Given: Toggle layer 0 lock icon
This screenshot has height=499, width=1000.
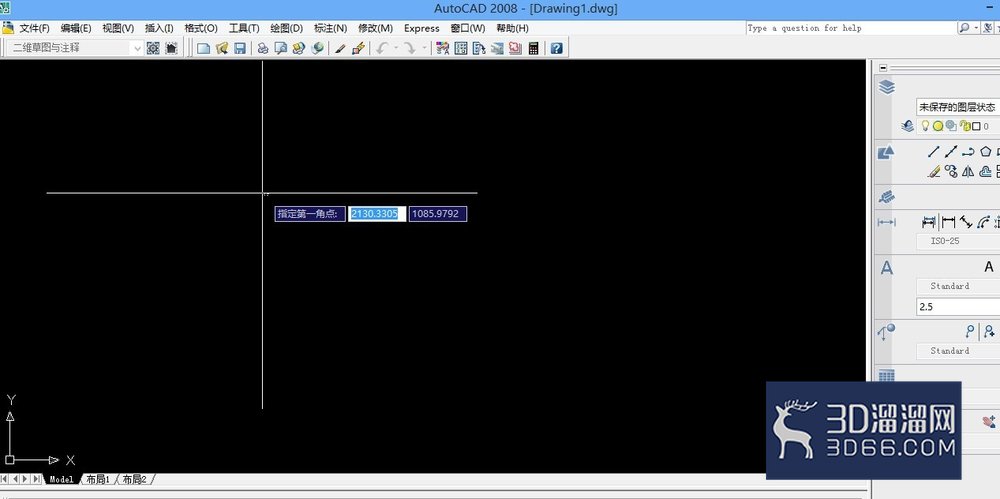Looking at the screenshot, I should click(964, 126).
